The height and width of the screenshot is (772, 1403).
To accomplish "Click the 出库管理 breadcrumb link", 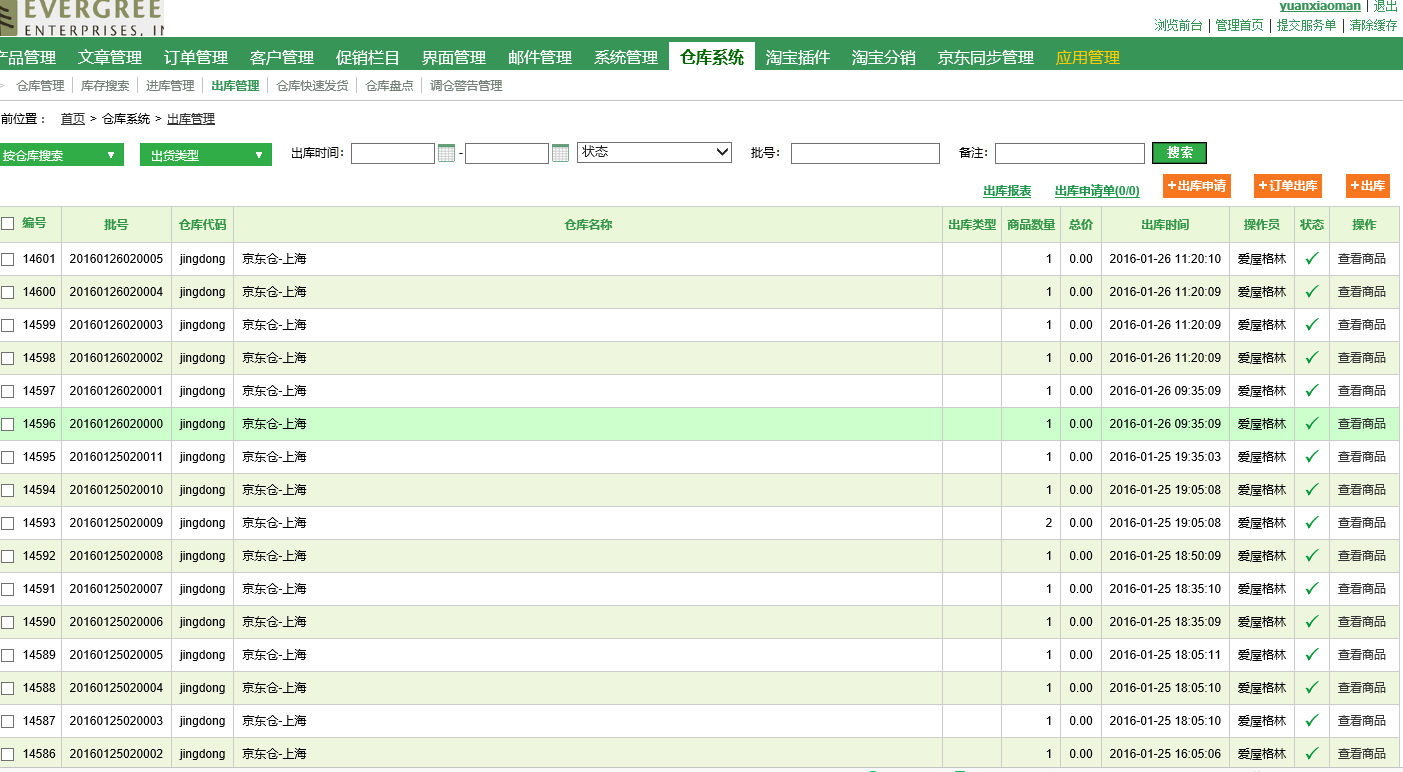I will point(191,119).
